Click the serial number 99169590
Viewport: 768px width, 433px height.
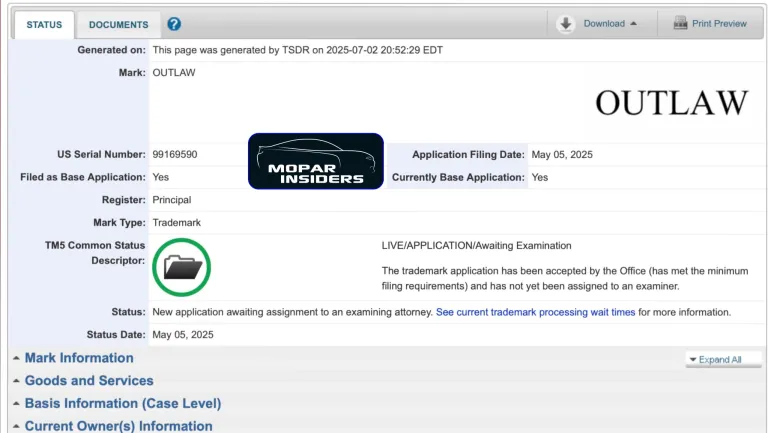pos(174,155)
